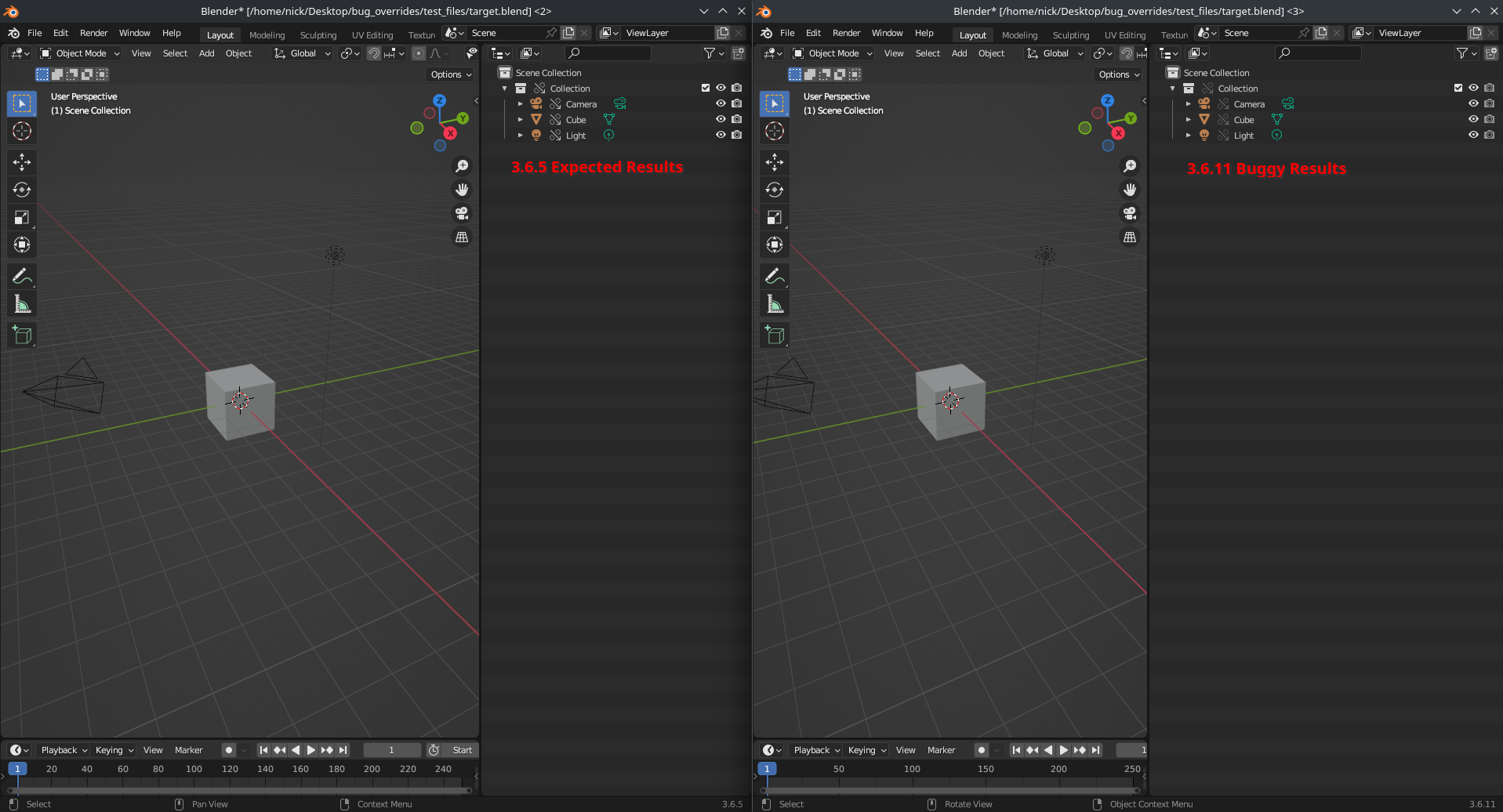Disable Cube rendering in right outliner

click(1489, 119)
